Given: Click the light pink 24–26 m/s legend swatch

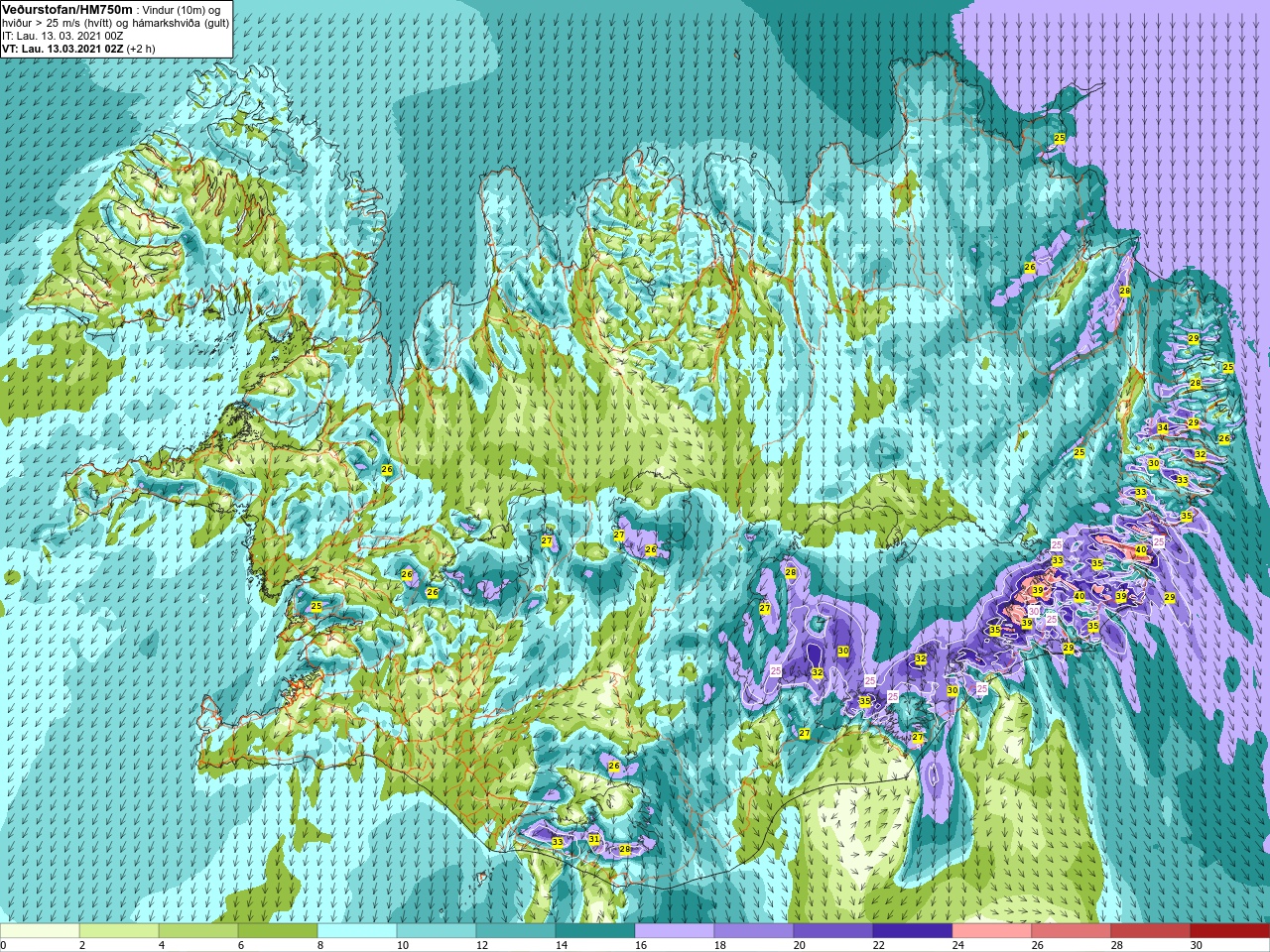Looking at the screenshot, I should click(992, 931).
